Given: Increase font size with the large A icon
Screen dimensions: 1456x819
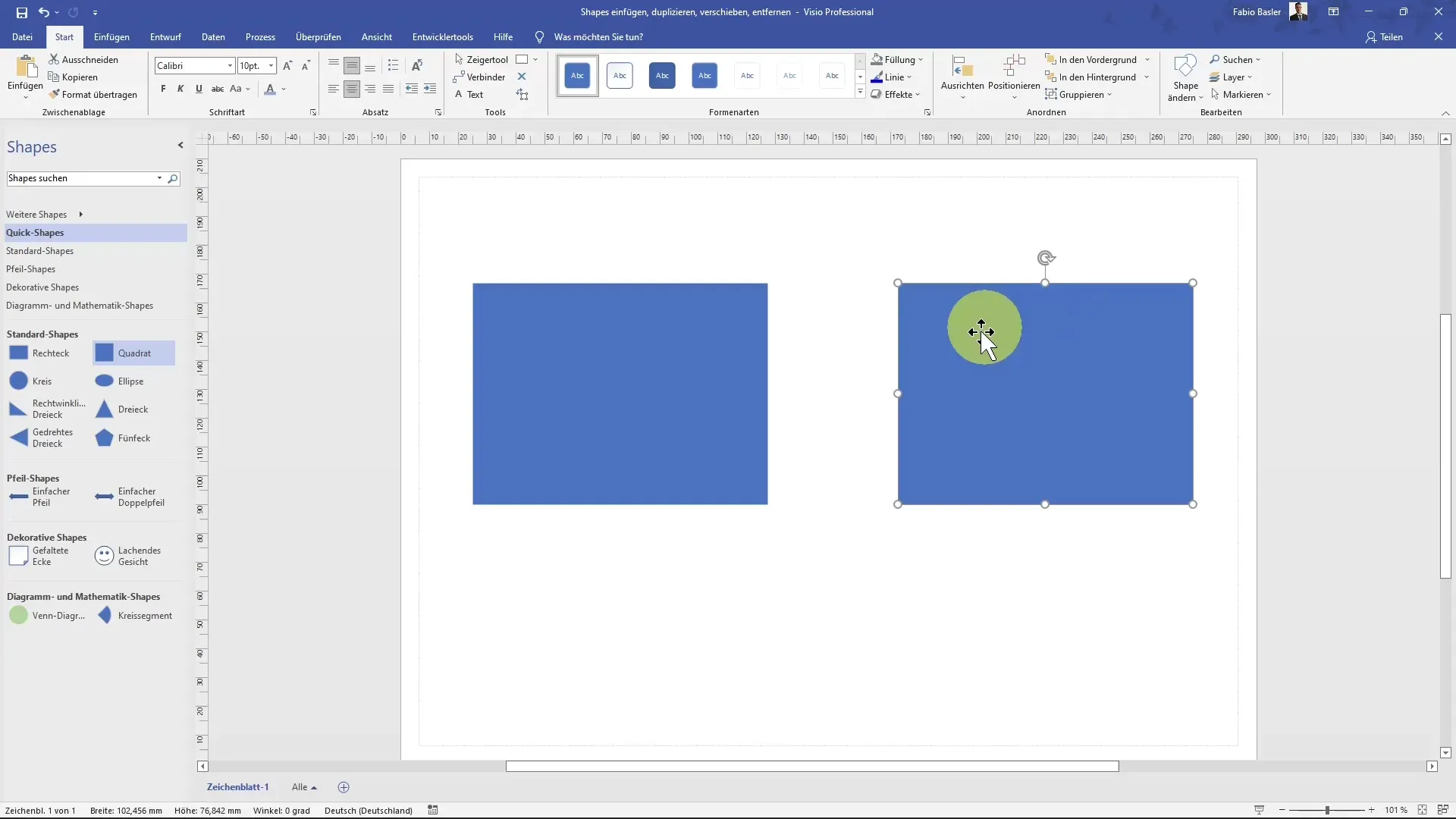Looking at the screenshot, I should [287, 66].
